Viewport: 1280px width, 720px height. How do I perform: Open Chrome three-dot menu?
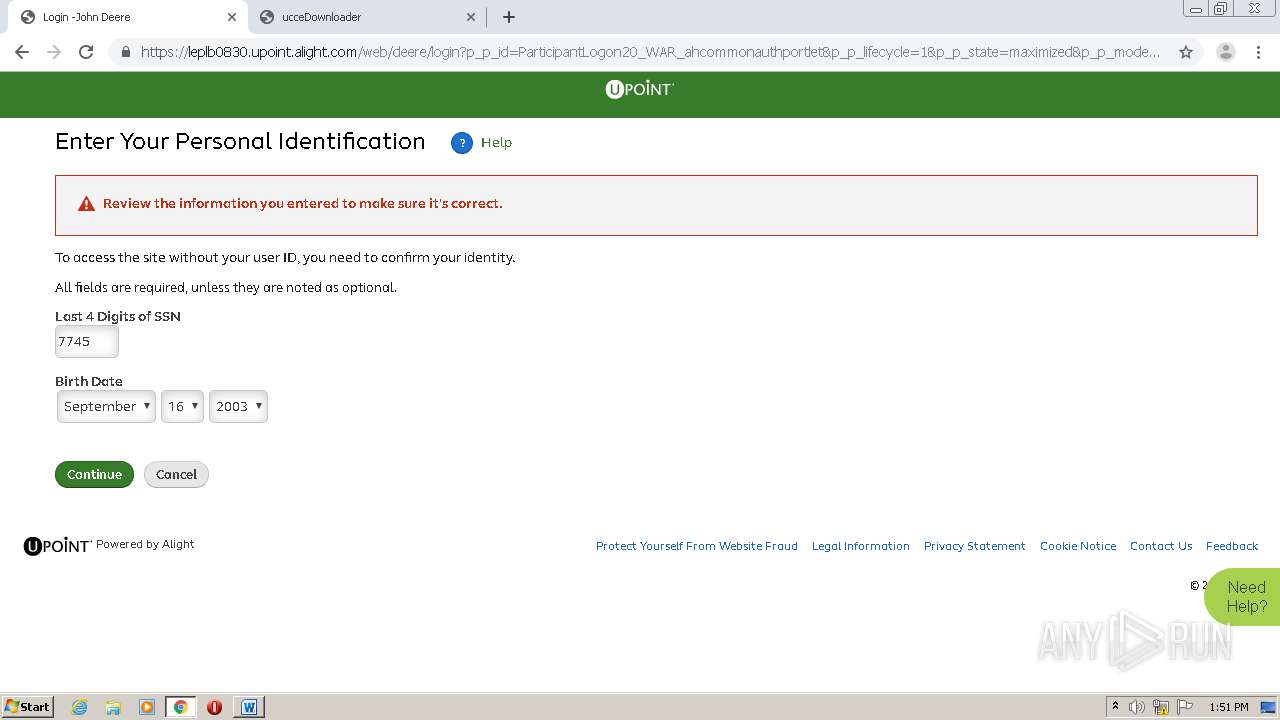coord(1259,52)
